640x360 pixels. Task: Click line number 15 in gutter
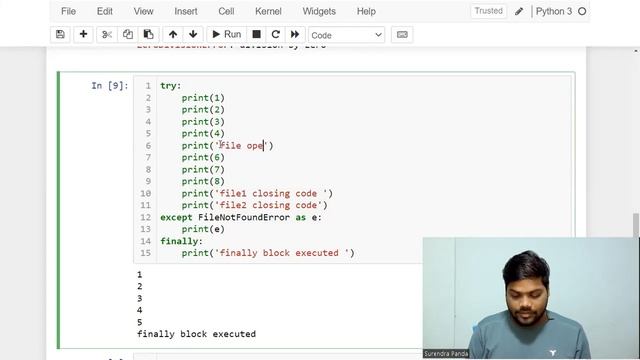point(146,253)
